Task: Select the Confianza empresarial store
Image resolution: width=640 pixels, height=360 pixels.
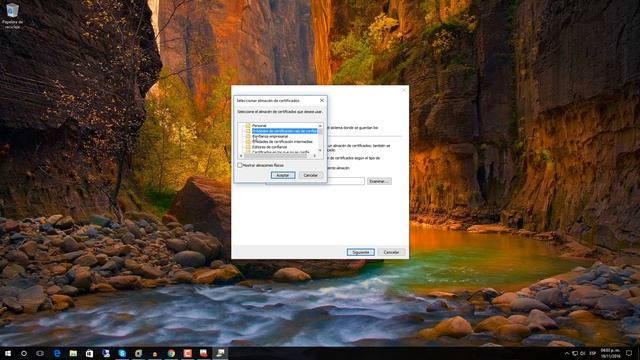Action: 270,136
